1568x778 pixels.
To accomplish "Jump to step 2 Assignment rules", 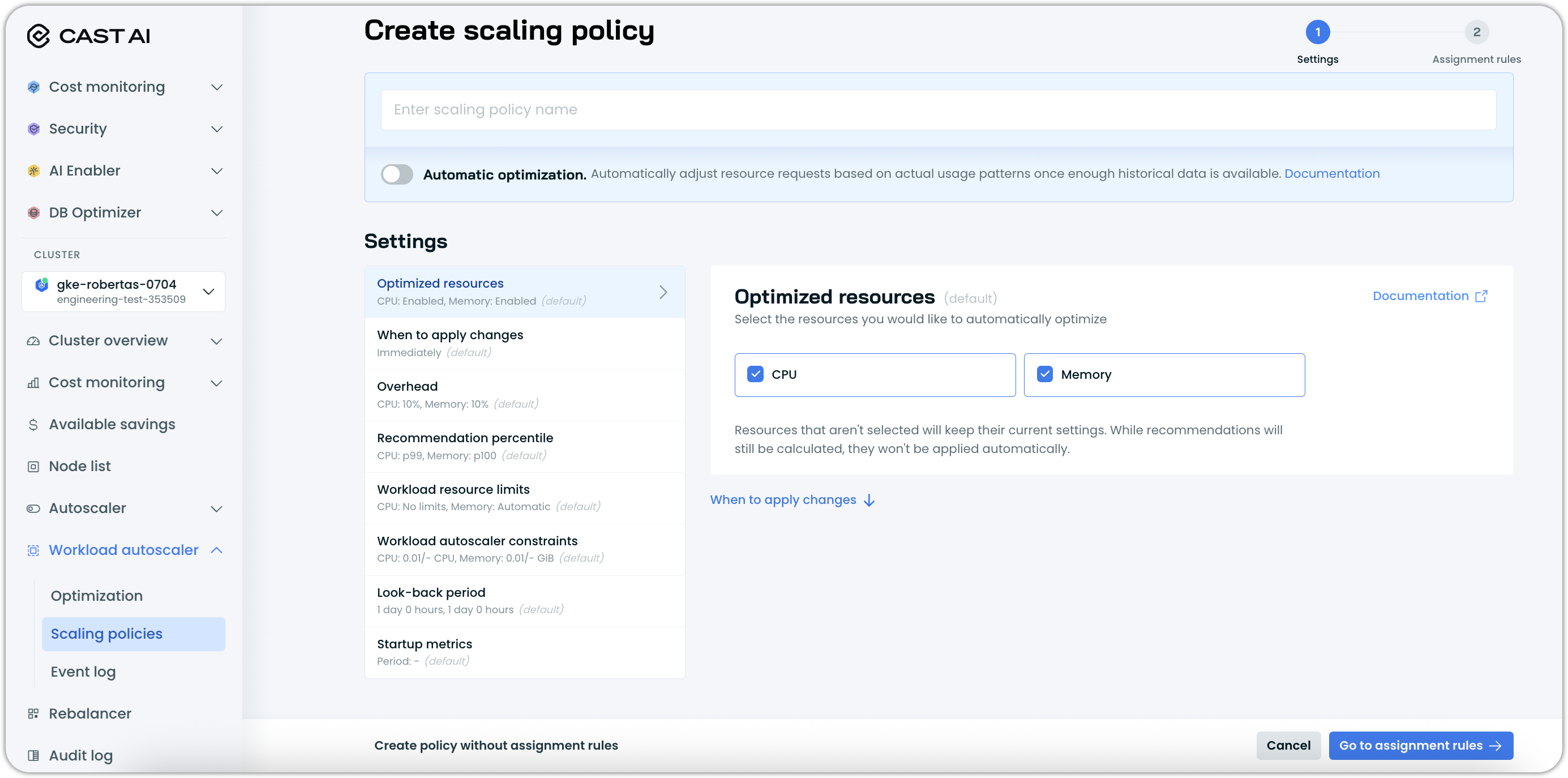I will (x=1476, y=32).
